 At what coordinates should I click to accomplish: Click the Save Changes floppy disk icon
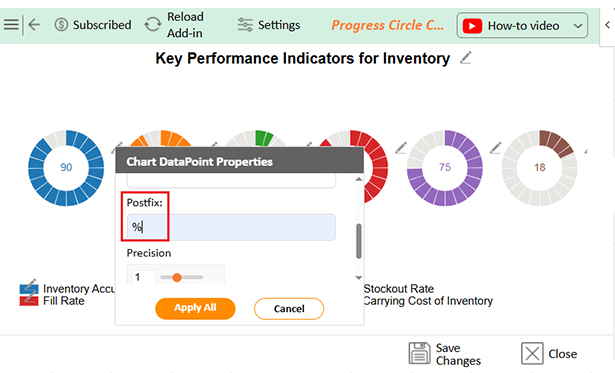click(419, 353)
